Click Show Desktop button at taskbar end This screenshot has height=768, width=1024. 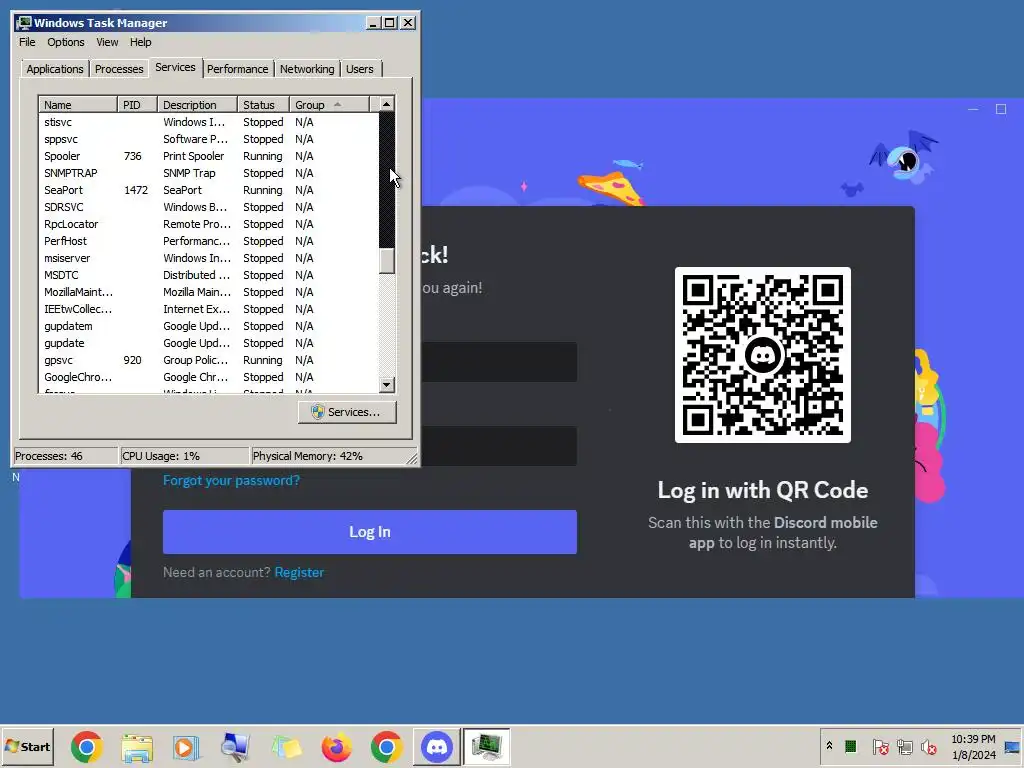coord(1013,746)
